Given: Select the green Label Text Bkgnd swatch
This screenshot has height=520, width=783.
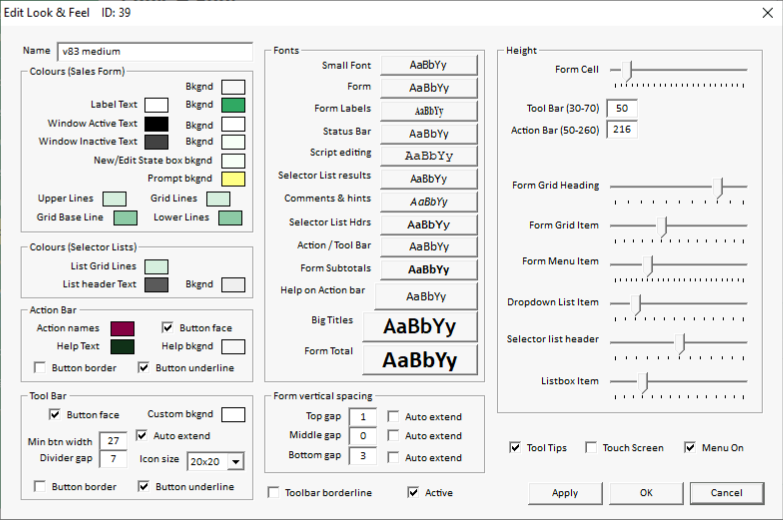Looking at the screenshot, I should pos(233,105).
